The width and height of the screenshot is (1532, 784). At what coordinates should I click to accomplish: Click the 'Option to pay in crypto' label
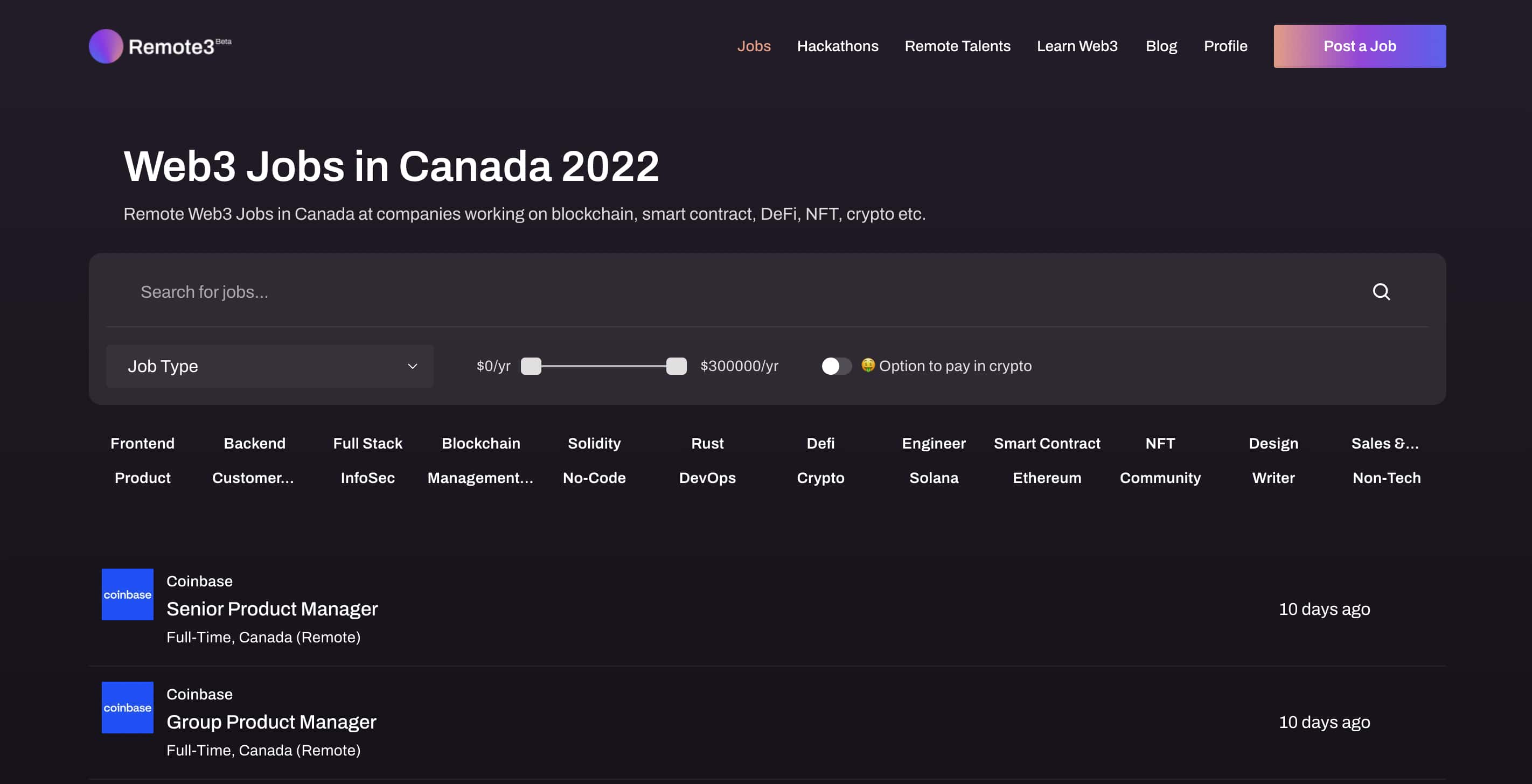pos(955,366)
